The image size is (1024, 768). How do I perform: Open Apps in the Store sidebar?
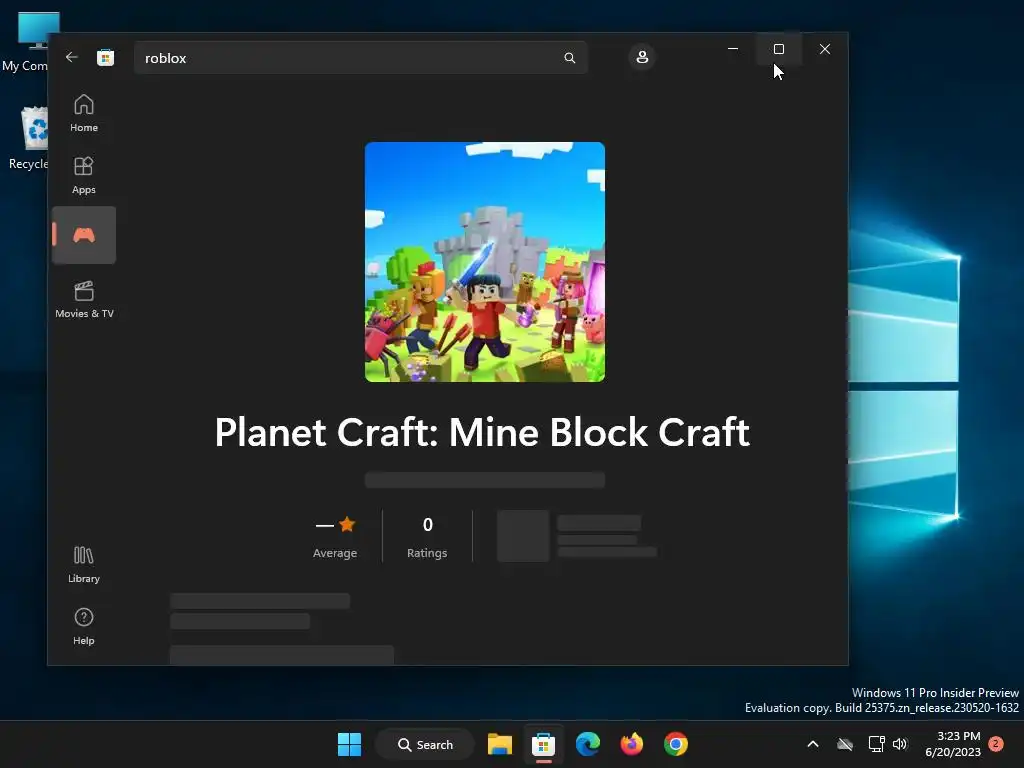click(x=84, y=175)
